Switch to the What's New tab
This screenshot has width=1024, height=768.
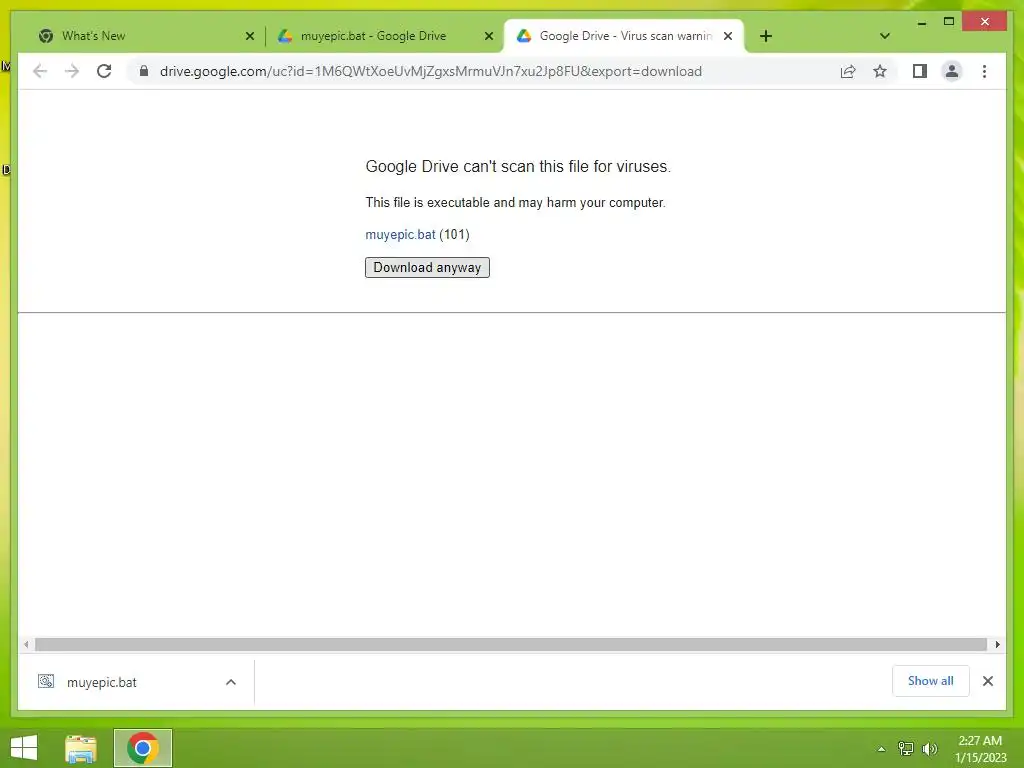[146, 36]
